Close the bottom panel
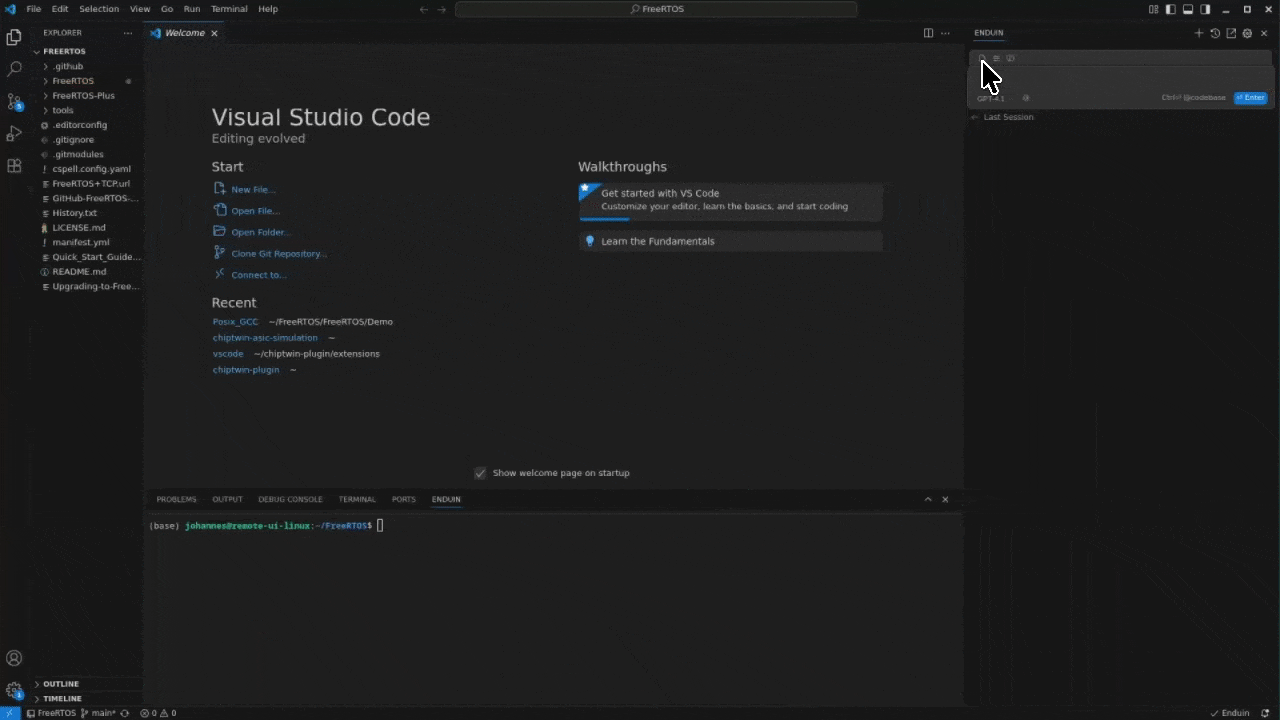Viewport: 1280px width, 720px height. (945, 499)
